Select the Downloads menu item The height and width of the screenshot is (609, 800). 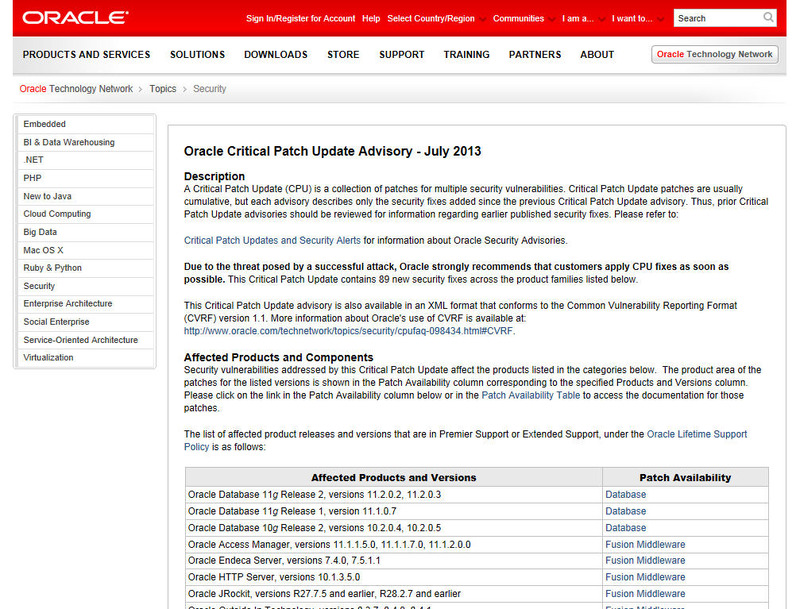pos(275,54)
